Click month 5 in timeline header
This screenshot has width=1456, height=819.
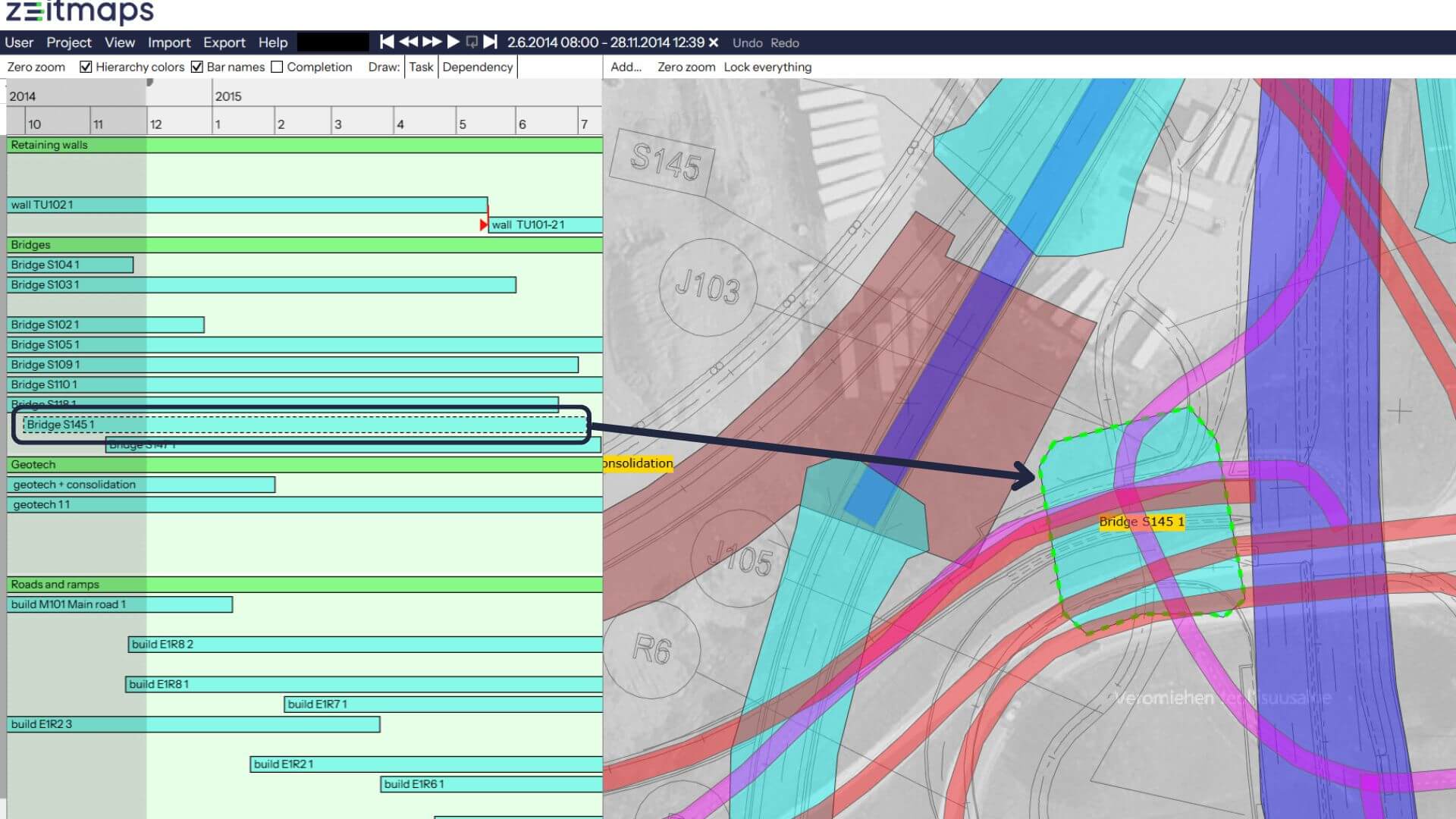click(462, 124)
